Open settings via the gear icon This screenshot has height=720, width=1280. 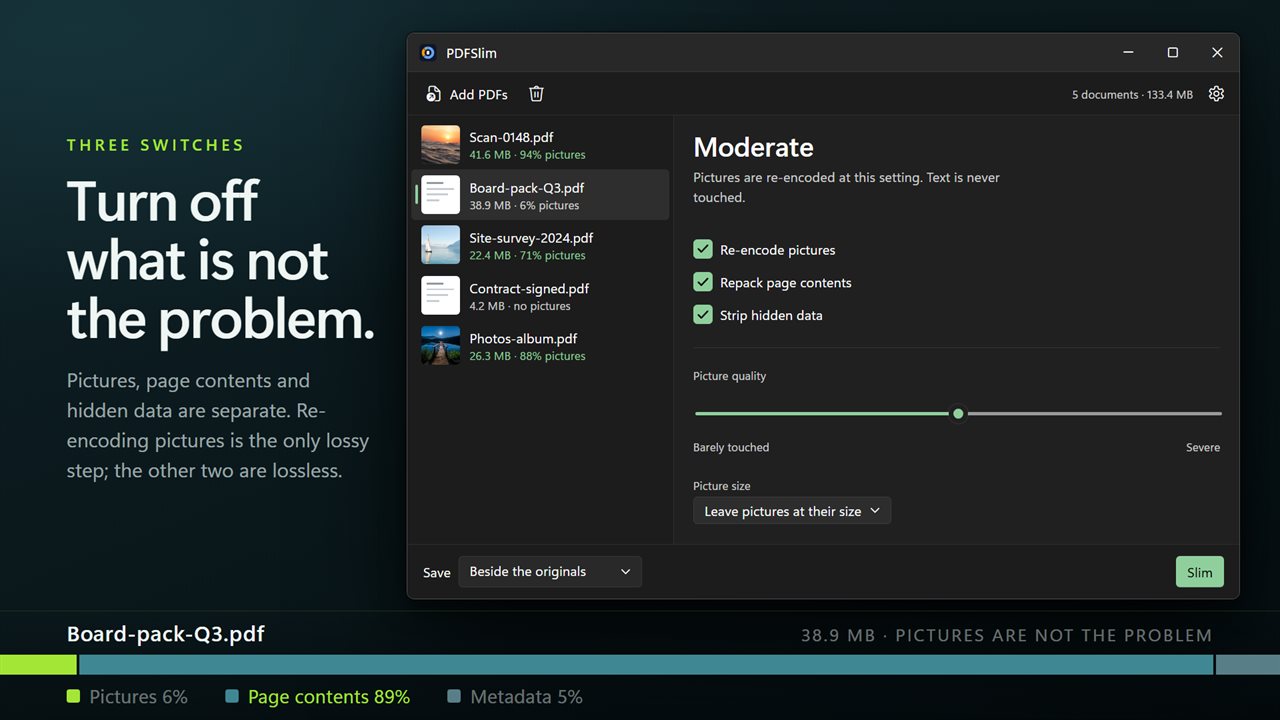click(1216, 94)
